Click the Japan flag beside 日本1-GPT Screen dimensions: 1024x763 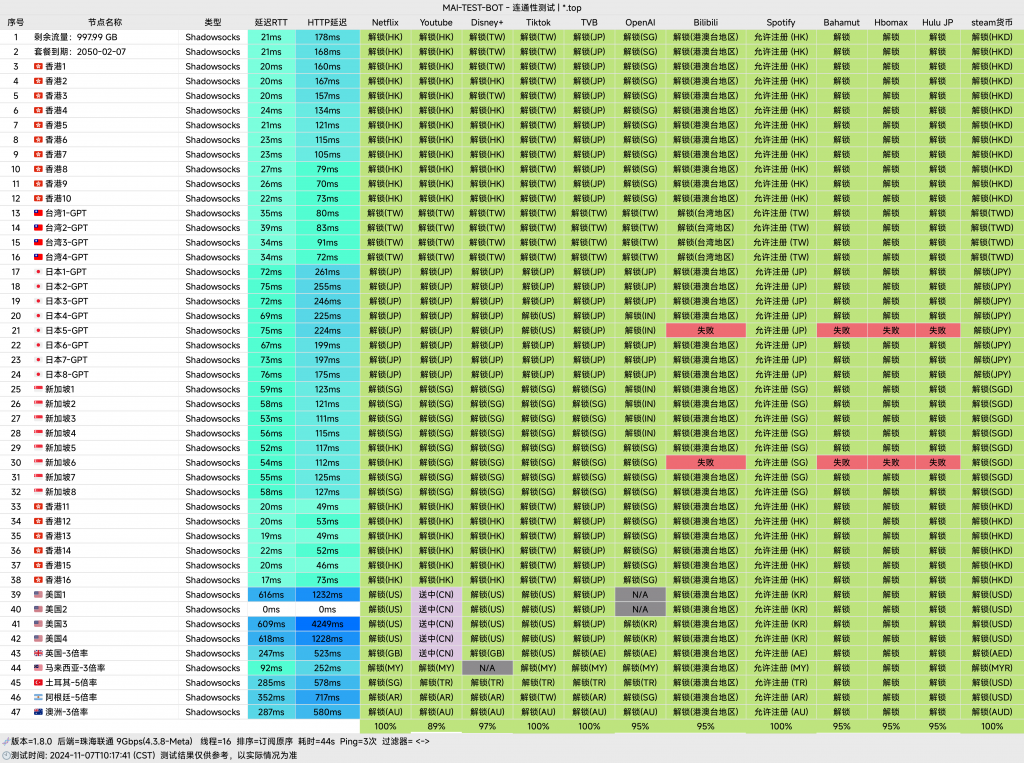coord(38,272)
